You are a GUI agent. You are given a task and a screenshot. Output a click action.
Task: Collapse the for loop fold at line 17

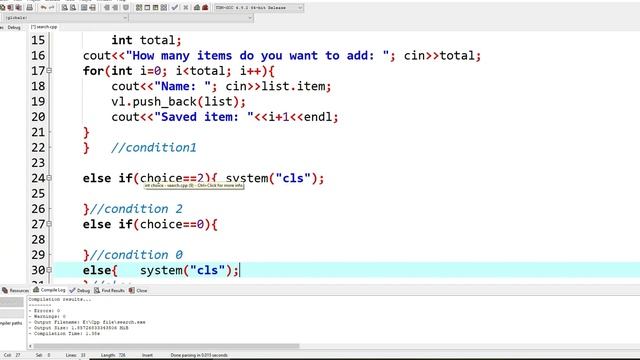tap(49, 71)
